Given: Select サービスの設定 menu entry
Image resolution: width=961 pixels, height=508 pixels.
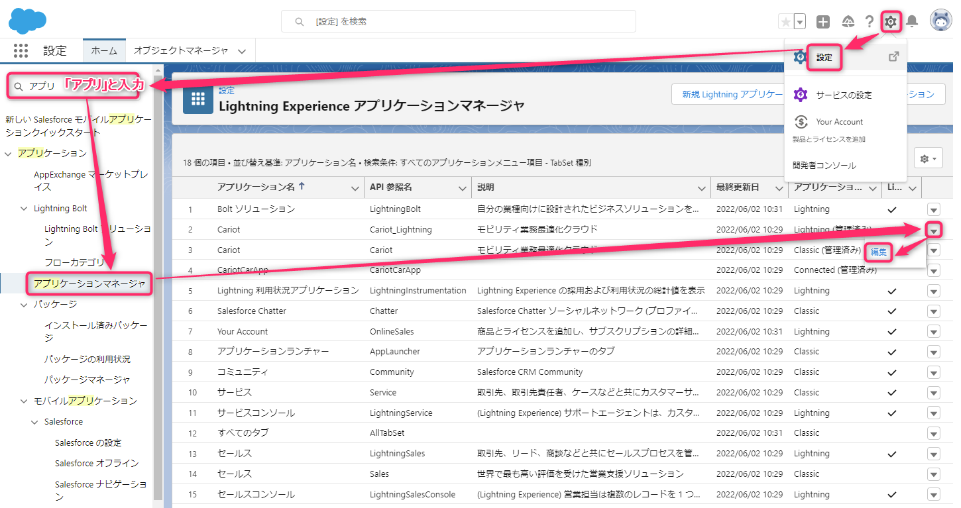Looking at the screenshot, I should pos(843,95).
